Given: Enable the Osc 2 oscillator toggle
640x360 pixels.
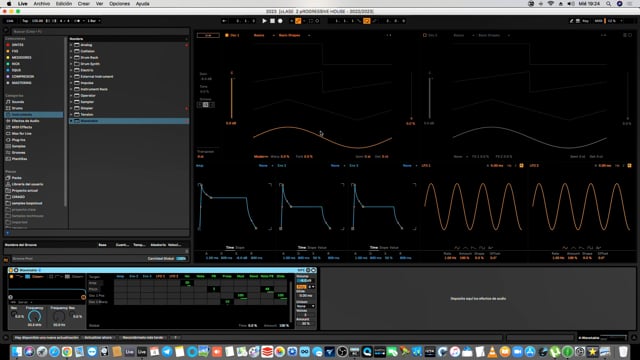Looking at the screenshot, I should (x=425, y=36).
